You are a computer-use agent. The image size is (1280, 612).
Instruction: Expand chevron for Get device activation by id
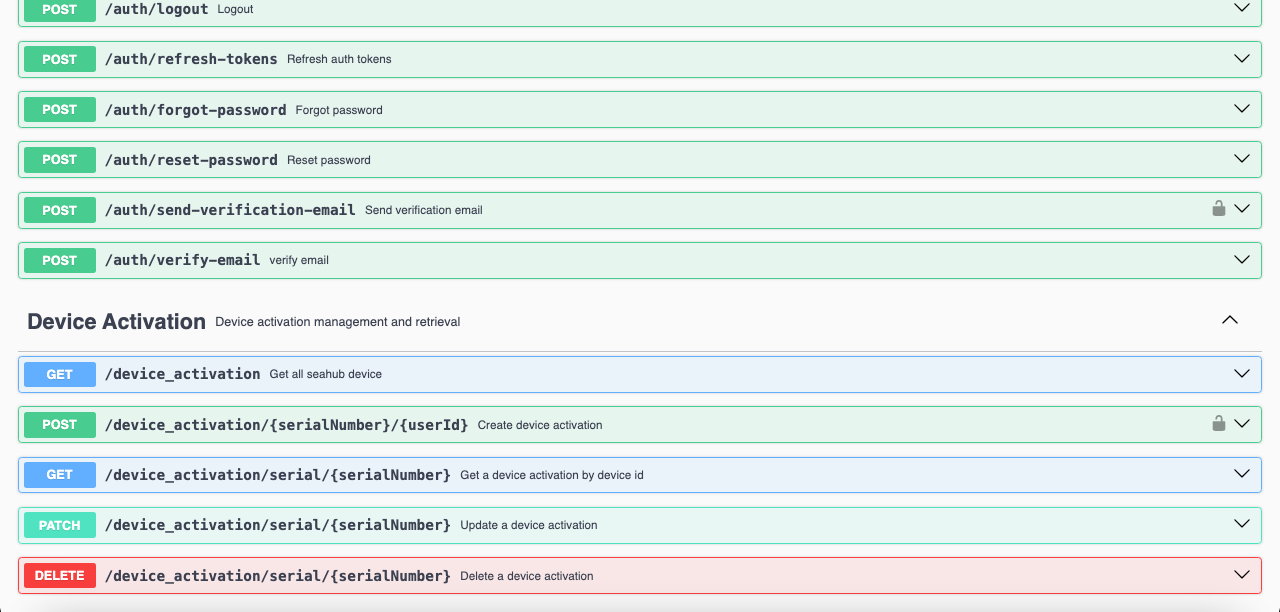coord(1242,474)
